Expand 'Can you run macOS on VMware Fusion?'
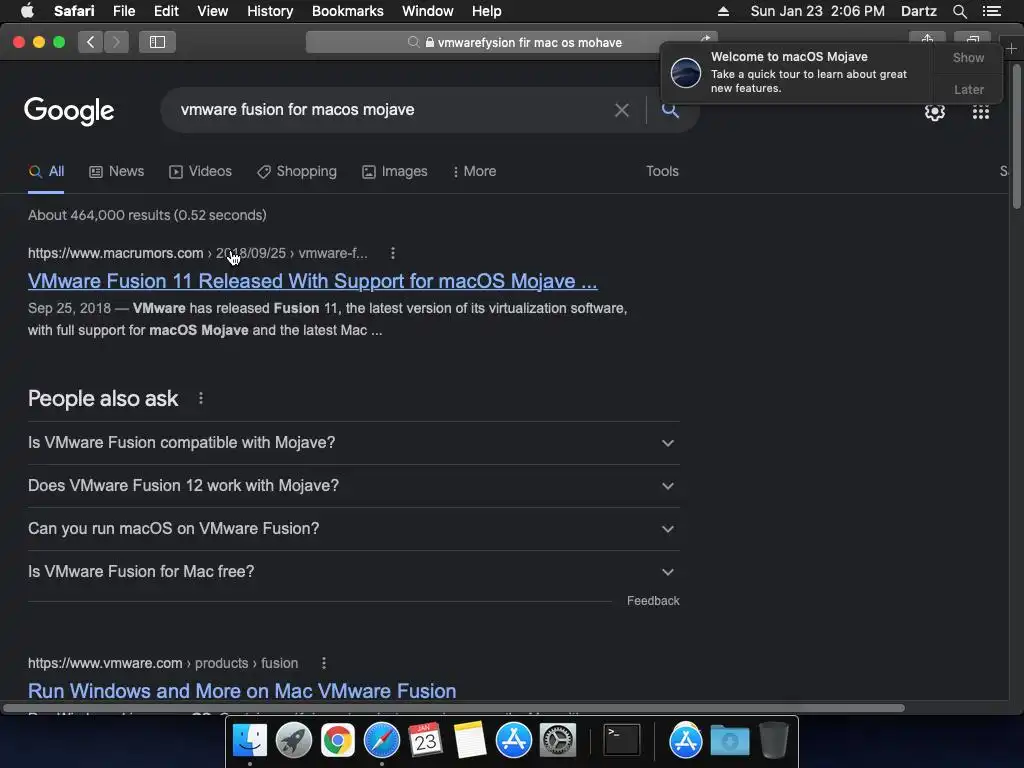The width and height of the screenshot is (1024, 768). [x=353, y=529]
